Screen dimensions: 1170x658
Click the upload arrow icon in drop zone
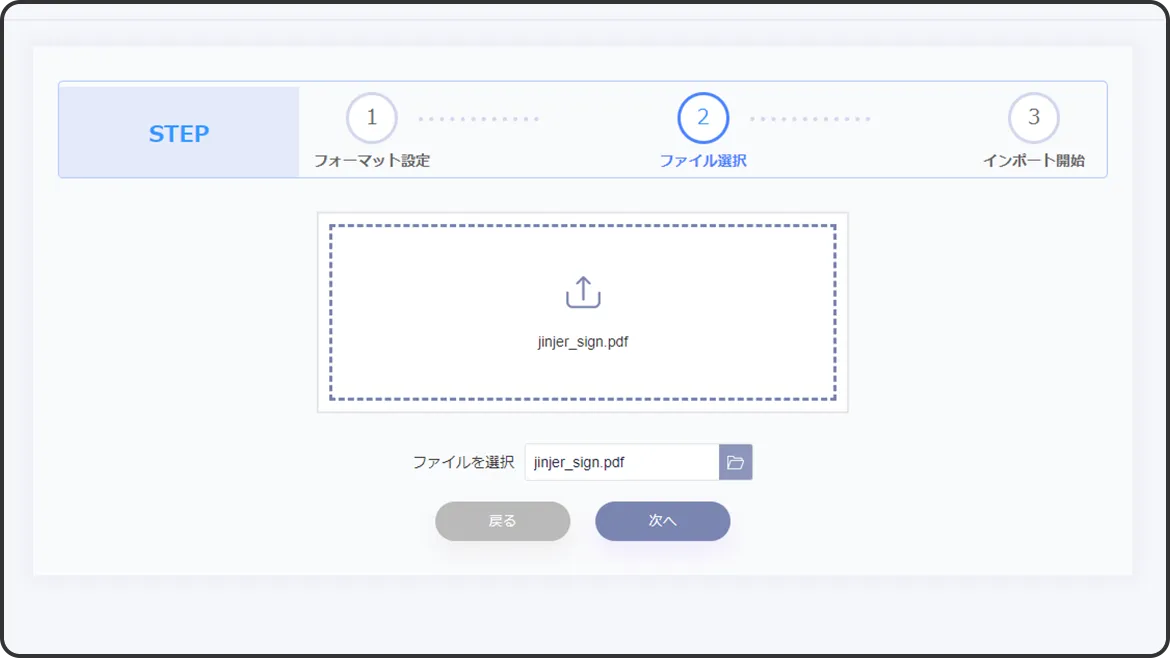click(583, 292)
